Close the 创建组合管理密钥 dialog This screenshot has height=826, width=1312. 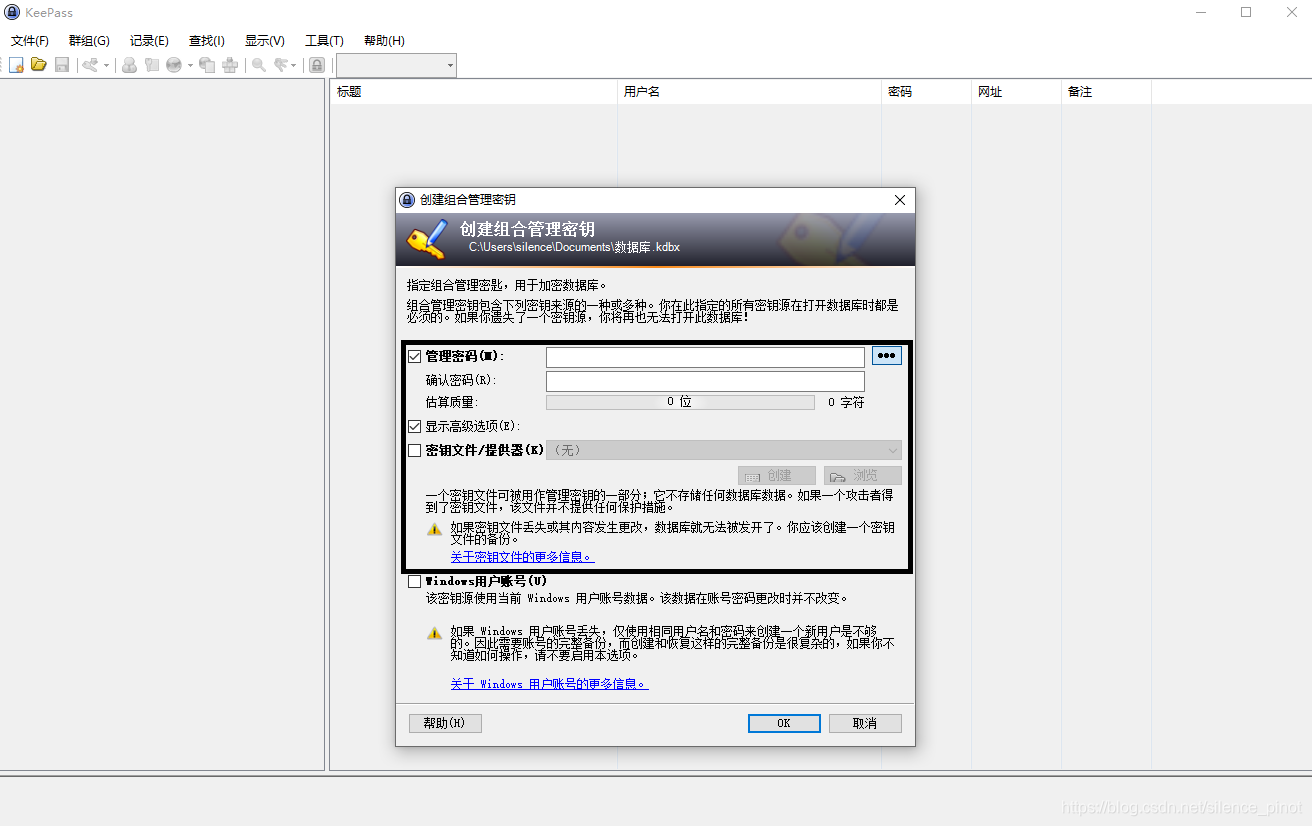click(900, 200)
